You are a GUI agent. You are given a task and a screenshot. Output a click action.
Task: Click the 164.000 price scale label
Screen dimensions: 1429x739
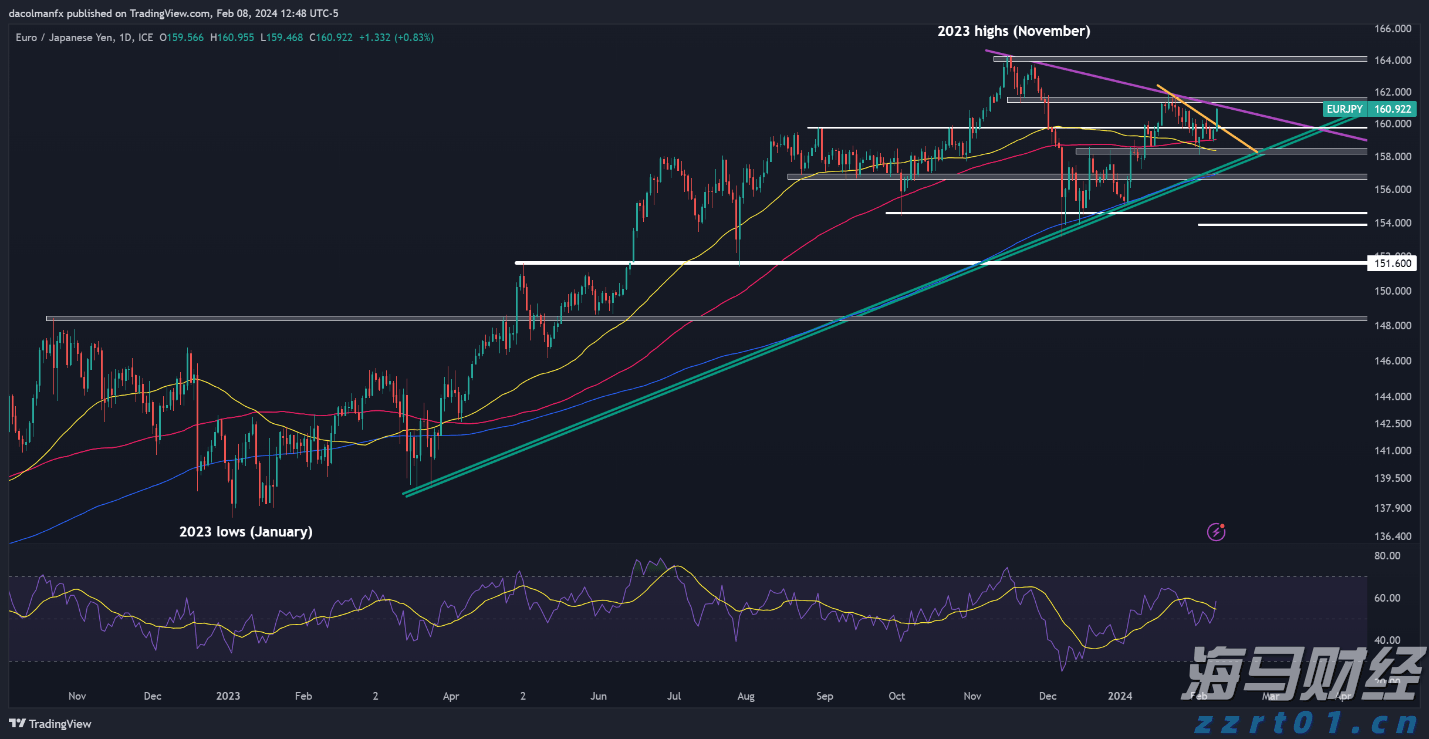coord(1392,61)
